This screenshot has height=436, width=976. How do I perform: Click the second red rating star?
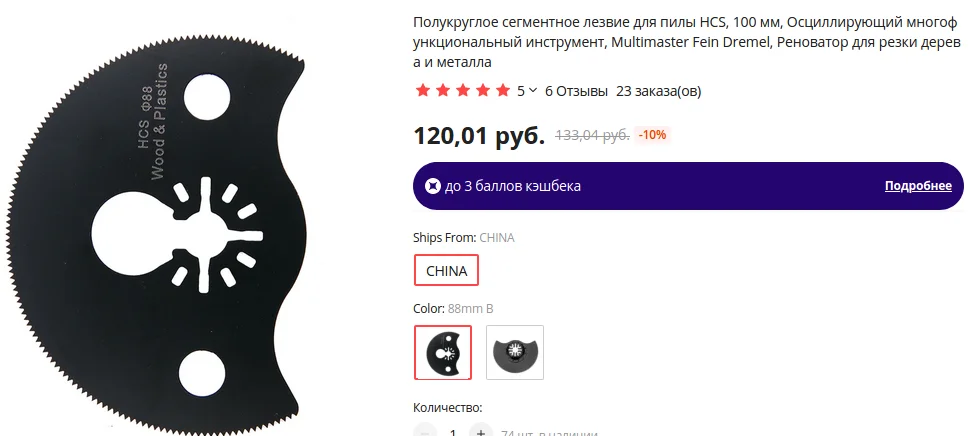click(x=443, y=91)
